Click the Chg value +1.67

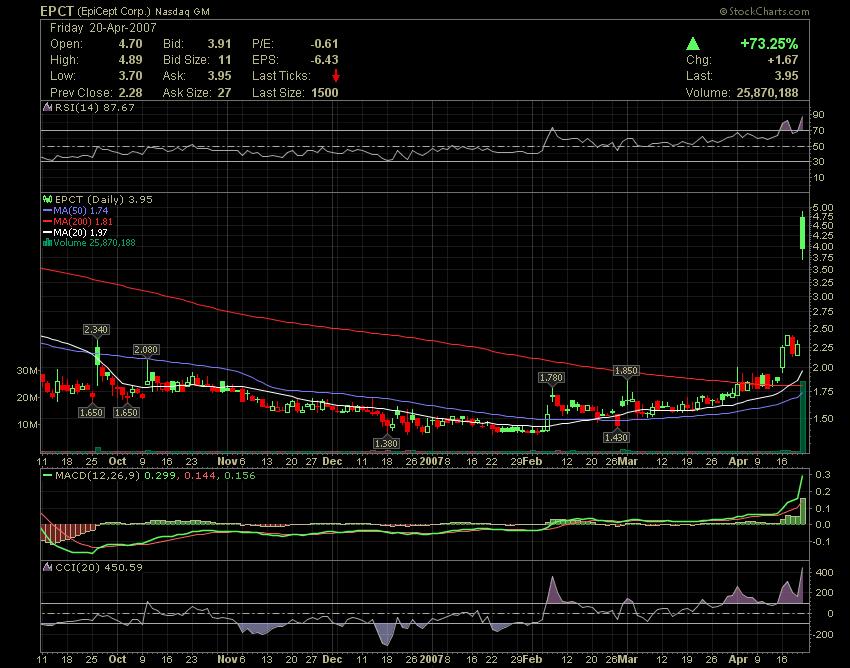[783, 60]
